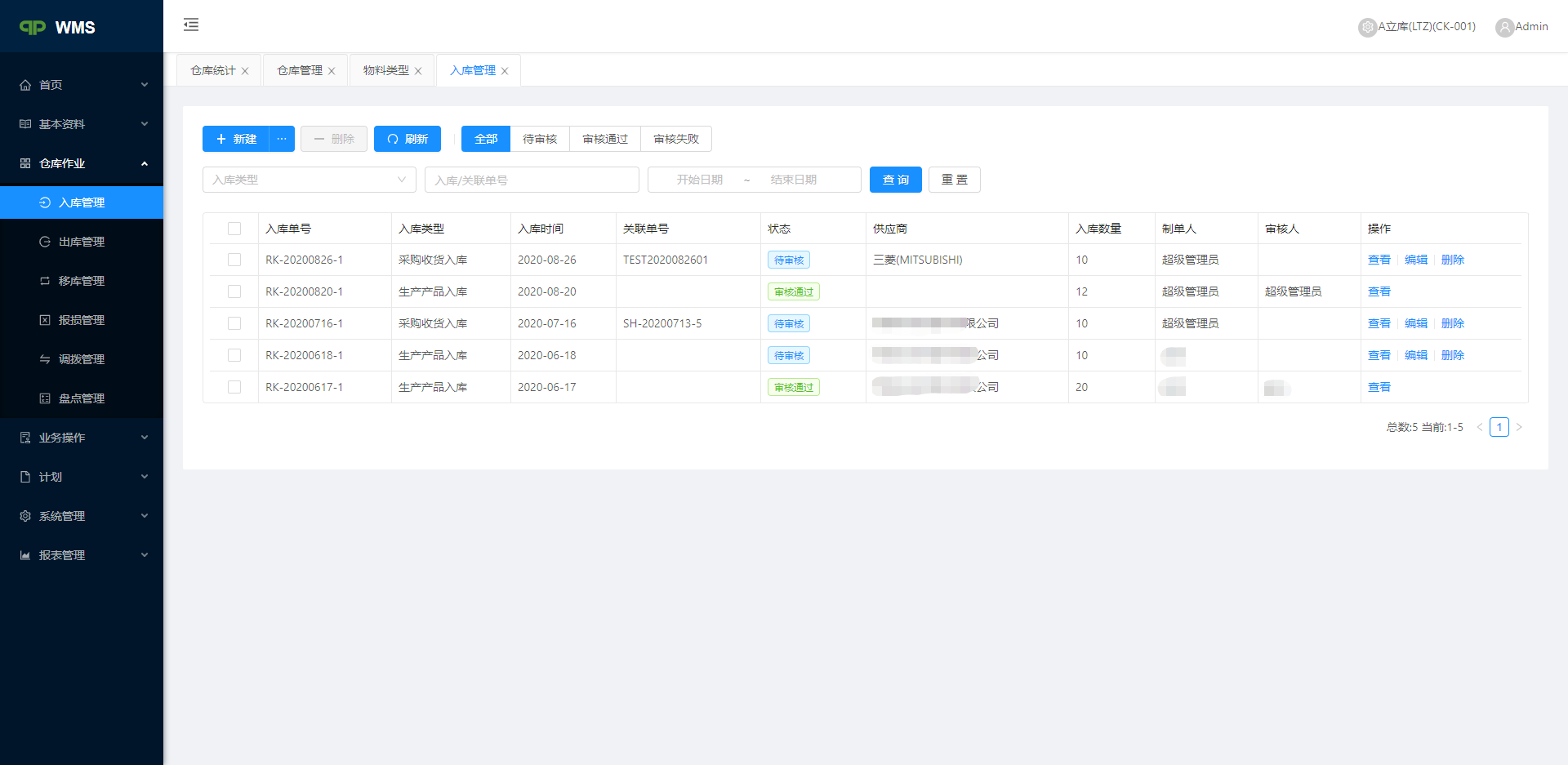Click the 查询 search button

(x=896, y=180)
